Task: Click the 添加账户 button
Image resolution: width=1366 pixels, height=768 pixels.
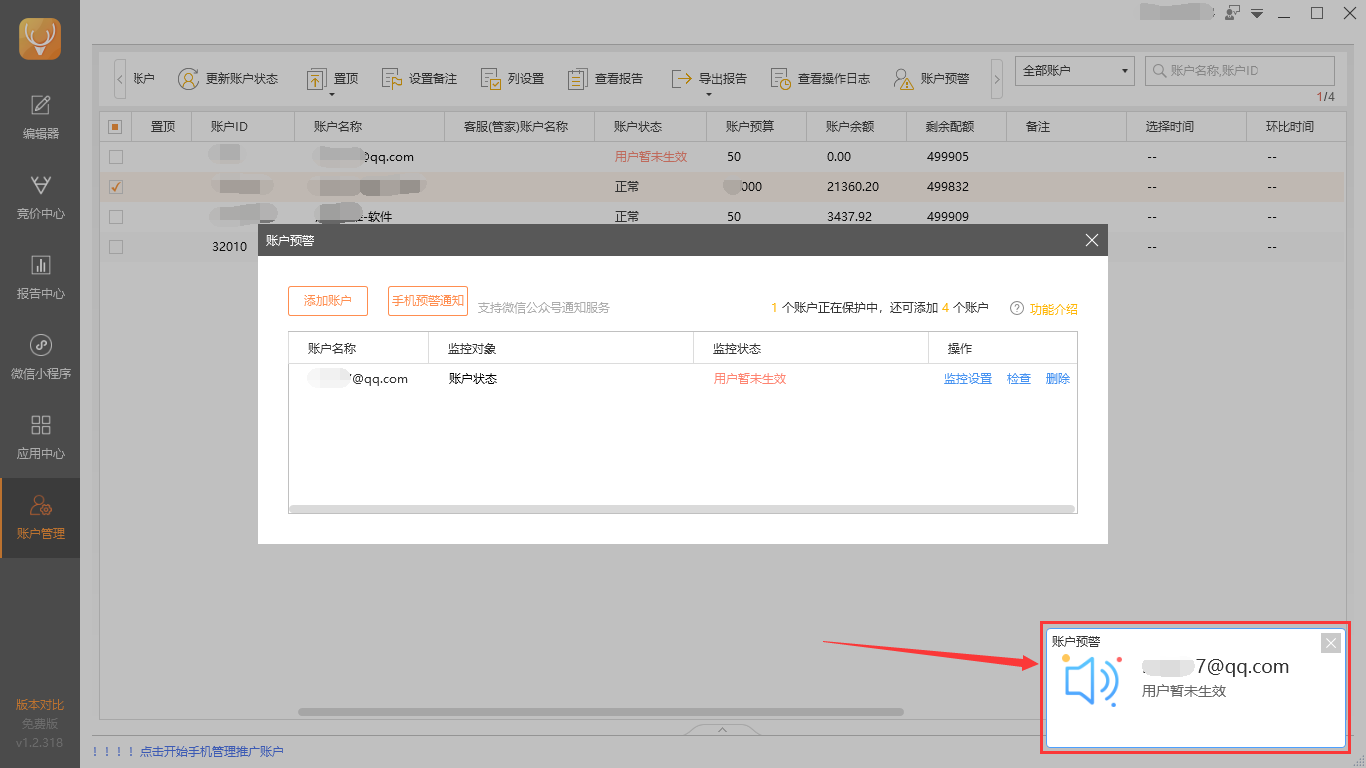Action: (x=328, y=301)
